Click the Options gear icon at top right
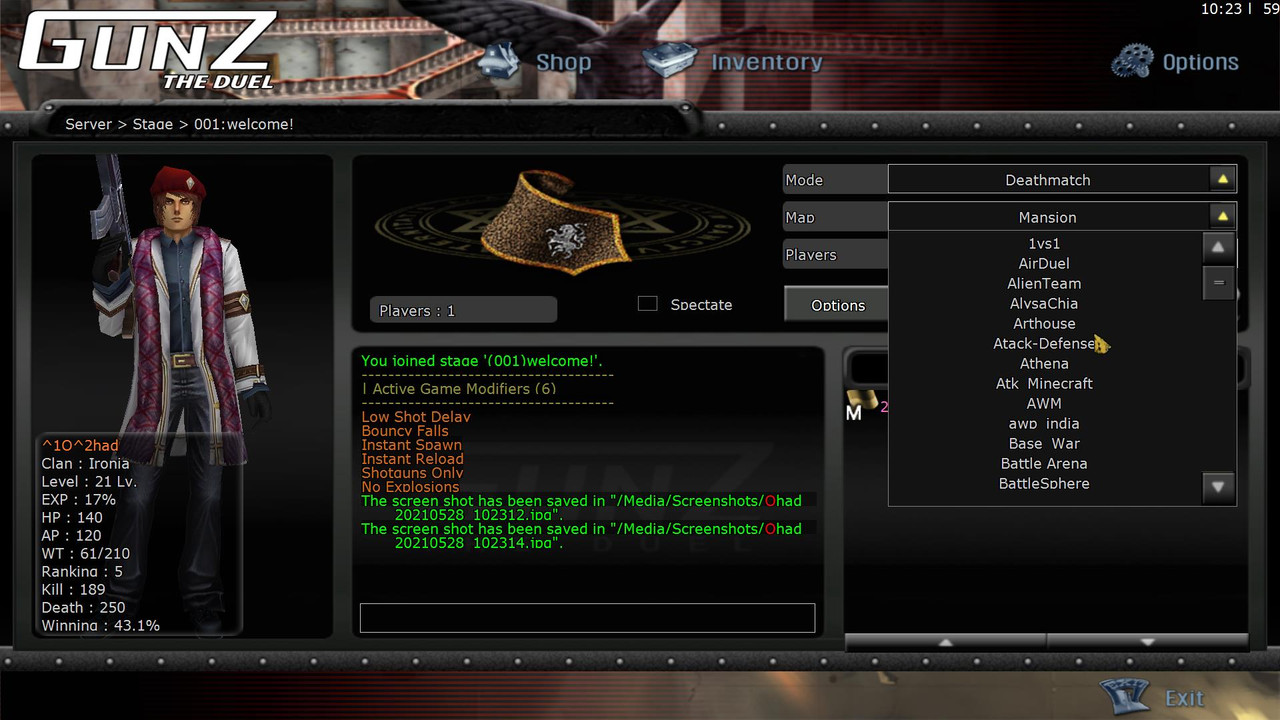 pos(1133,60)
